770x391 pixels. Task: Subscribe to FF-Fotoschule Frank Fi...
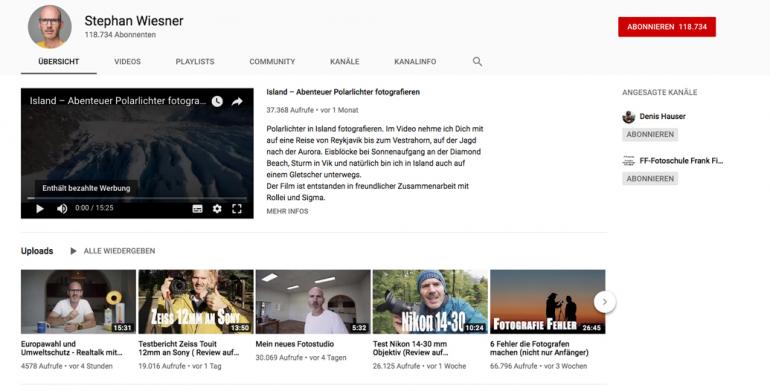650,179
